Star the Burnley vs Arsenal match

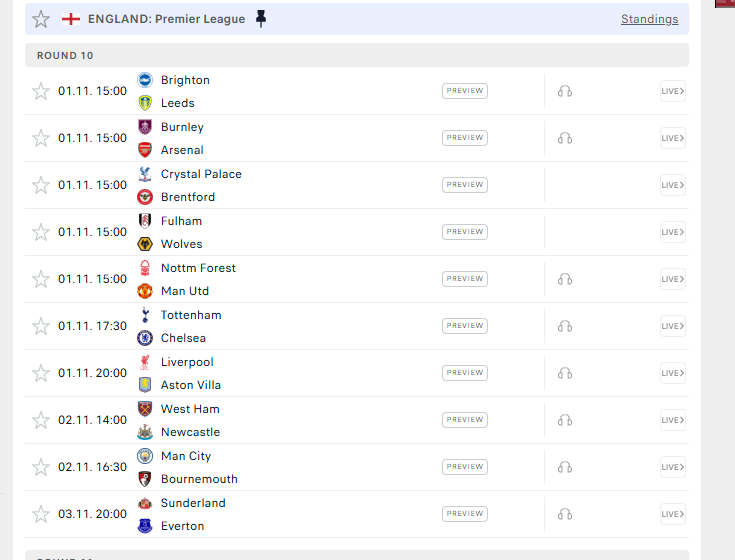point(41,138)
